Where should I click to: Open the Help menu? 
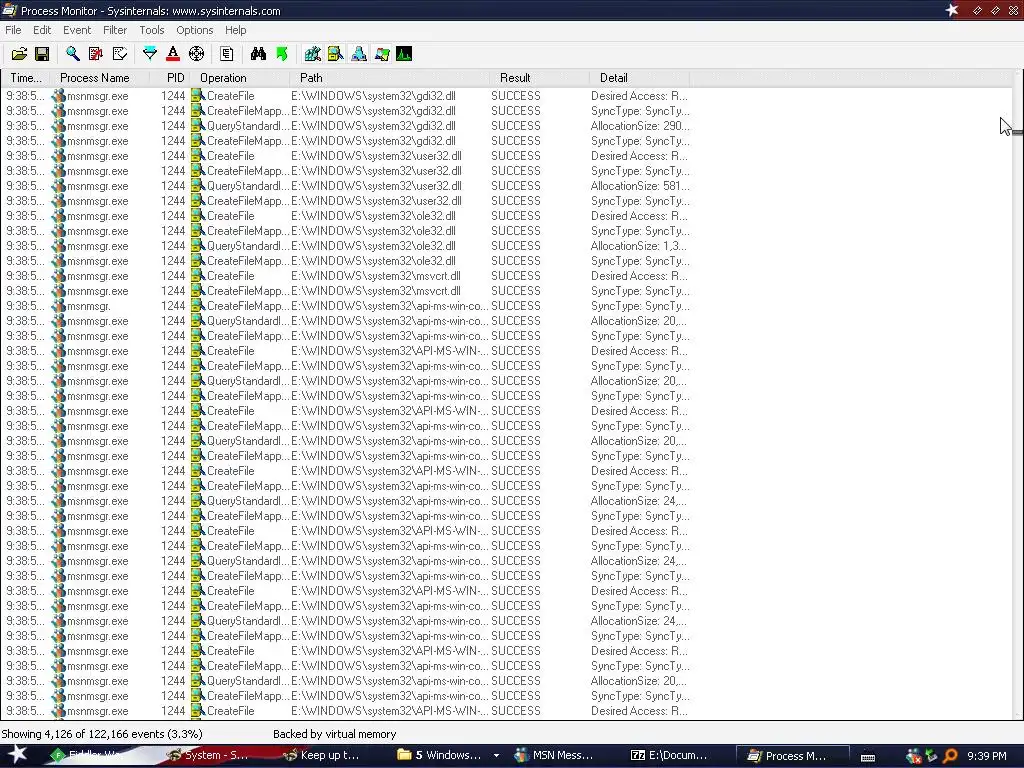point(236,30)
